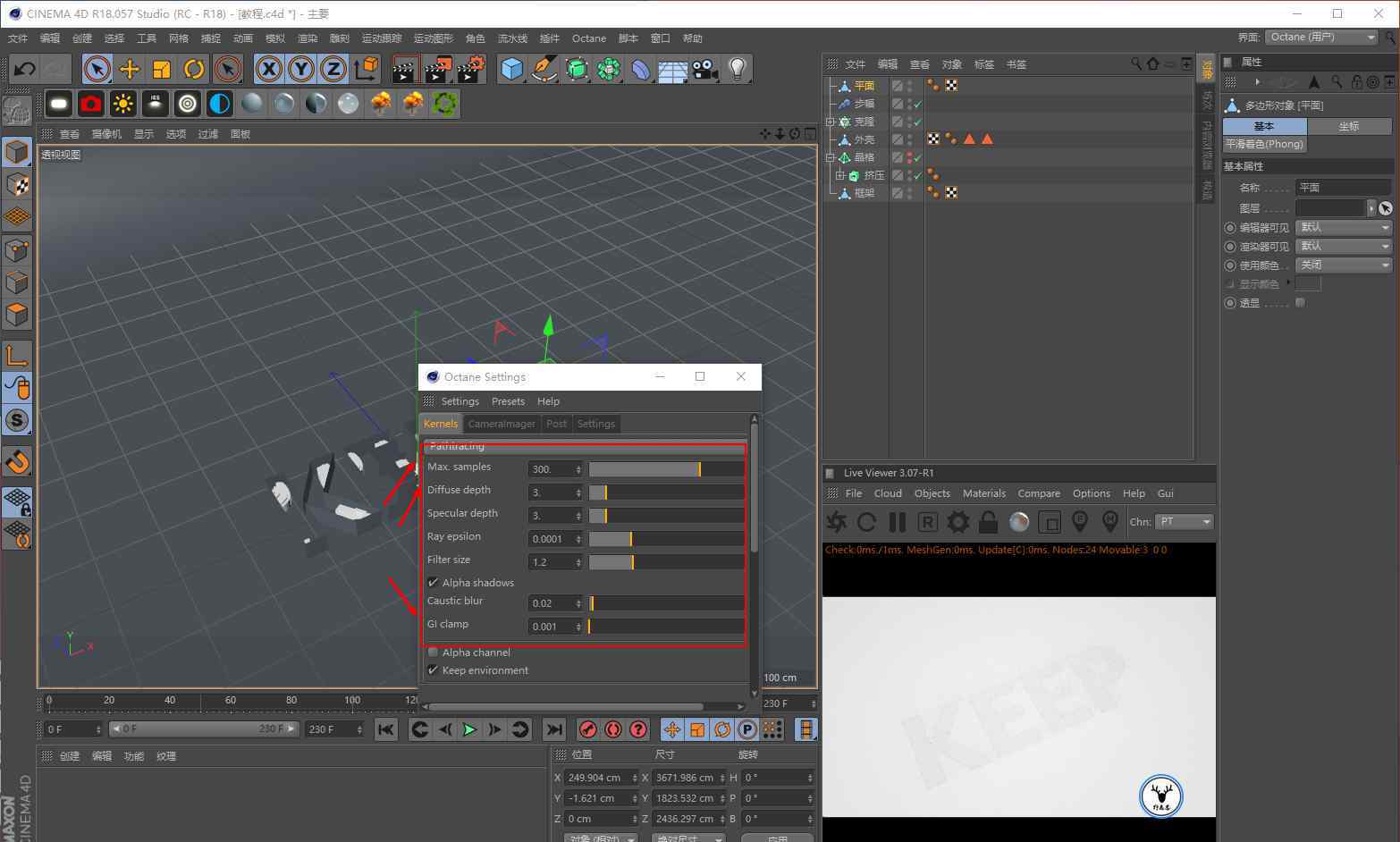Screen dimensions: 1400x842
Task: Collapse the 晶格 object in tree
Action: pos(830,157)
